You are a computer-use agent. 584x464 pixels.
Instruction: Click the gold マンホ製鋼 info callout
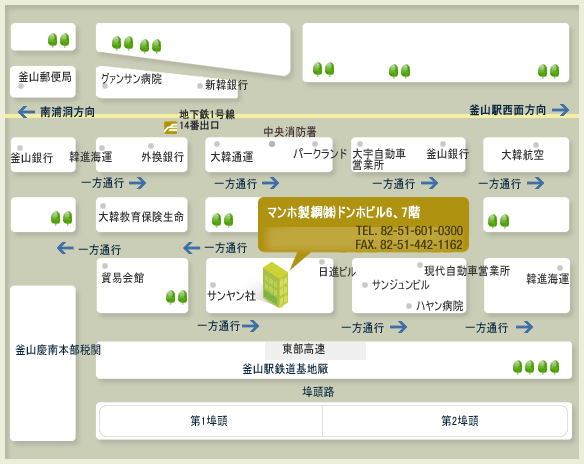(x=363, y=225)
